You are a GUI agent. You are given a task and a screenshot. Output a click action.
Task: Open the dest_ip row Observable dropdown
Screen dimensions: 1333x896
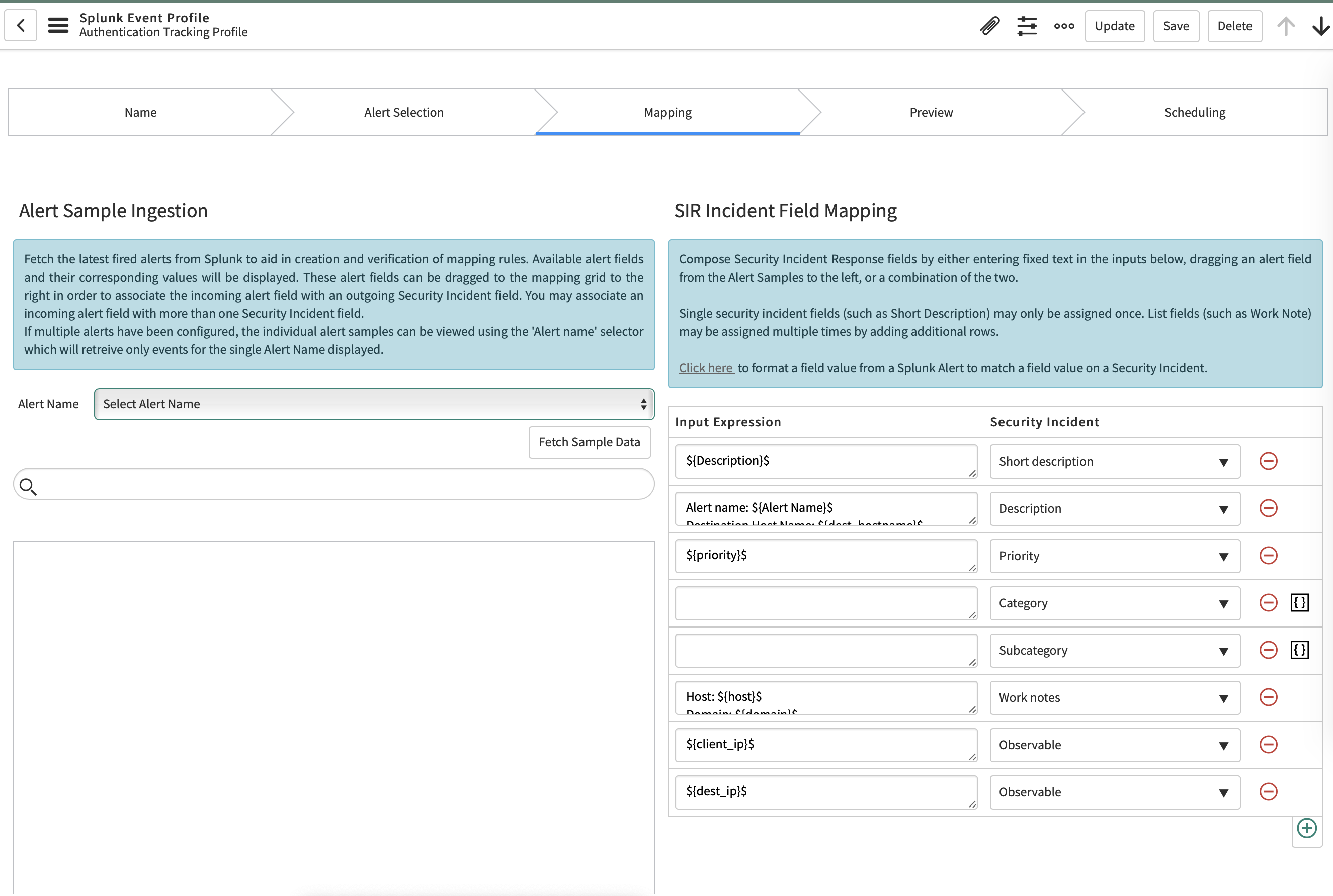1115,792
